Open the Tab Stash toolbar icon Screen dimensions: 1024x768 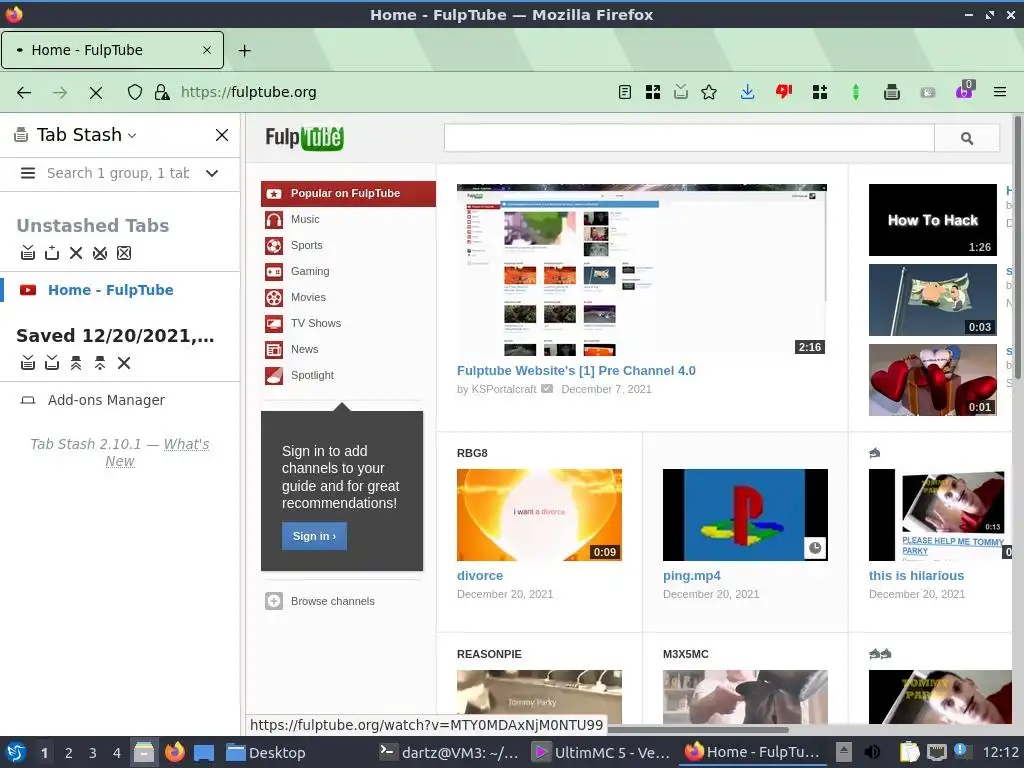[x=891, y=92]
